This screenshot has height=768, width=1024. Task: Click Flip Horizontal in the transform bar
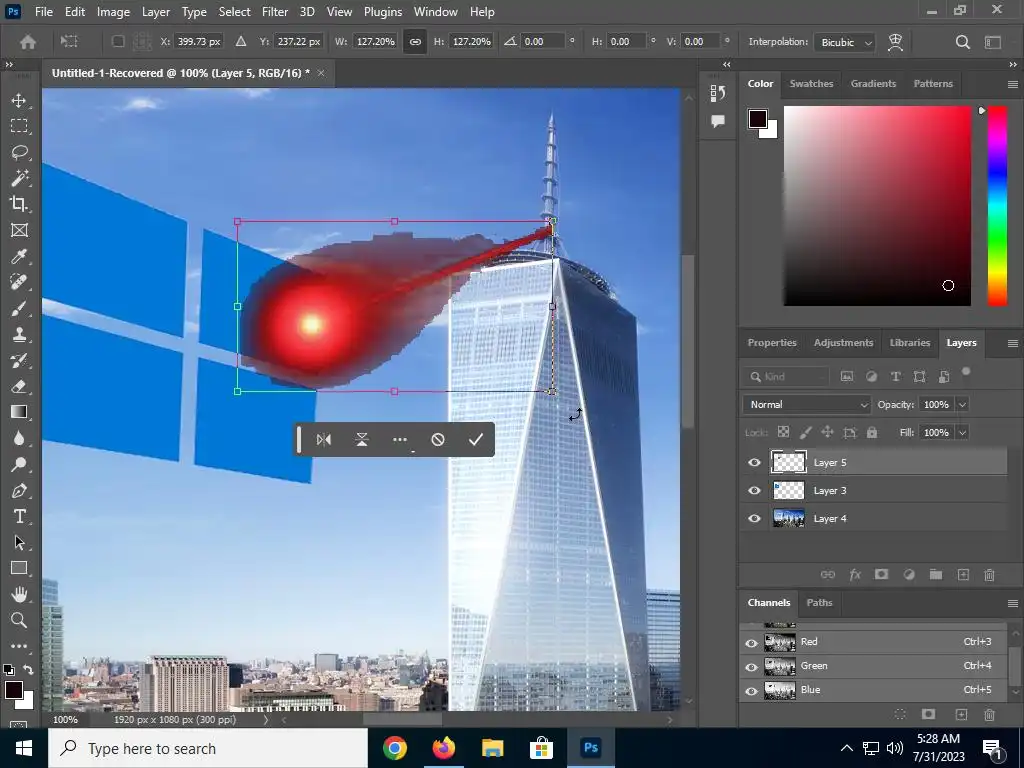pos(324,440)
